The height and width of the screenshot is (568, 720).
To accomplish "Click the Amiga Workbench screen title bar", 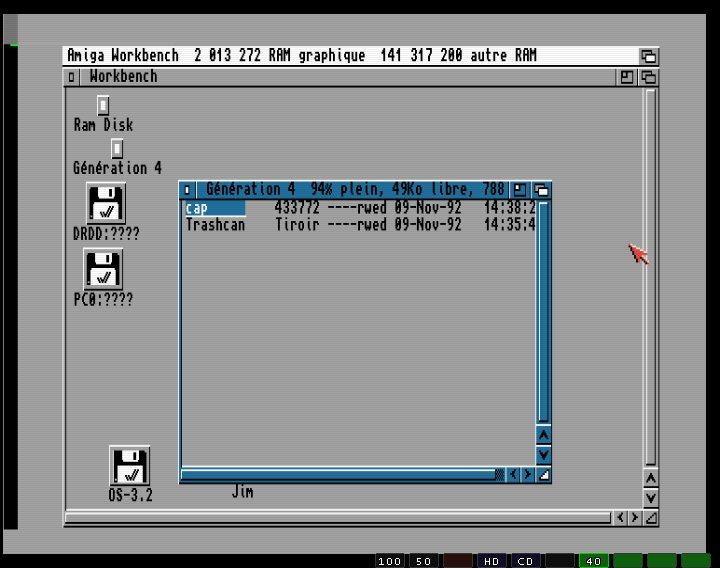I will 349,56.
